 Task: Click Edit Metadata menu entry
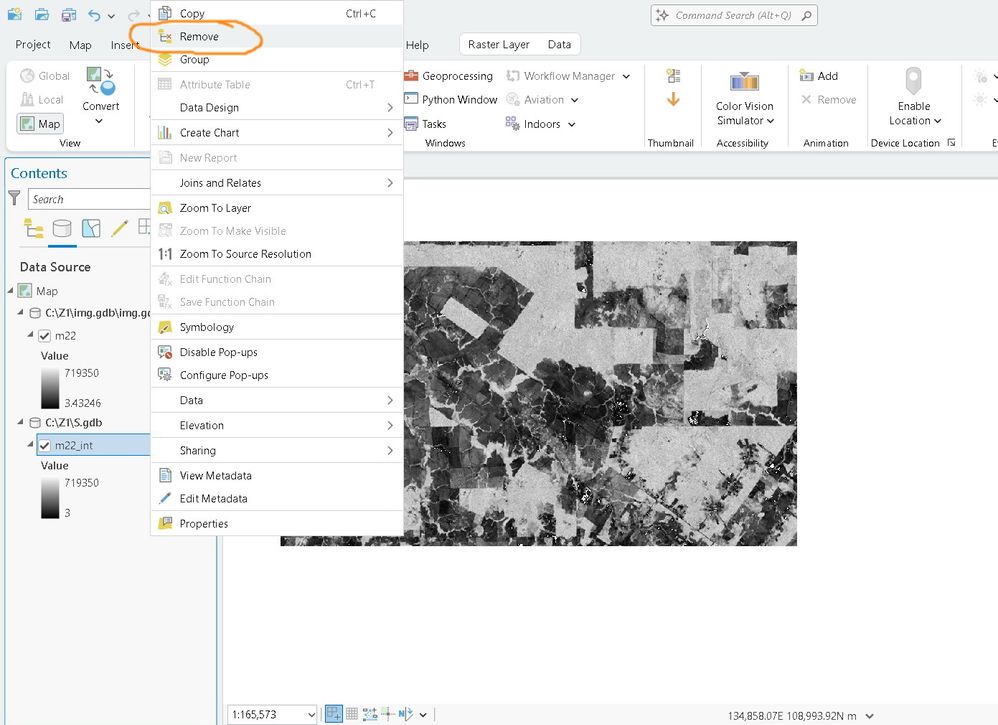(277, 498)
